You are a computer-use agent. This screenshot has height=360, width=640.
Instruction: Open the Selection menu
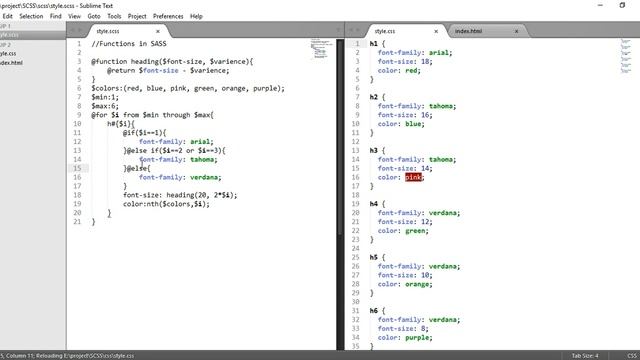(31, 16)
